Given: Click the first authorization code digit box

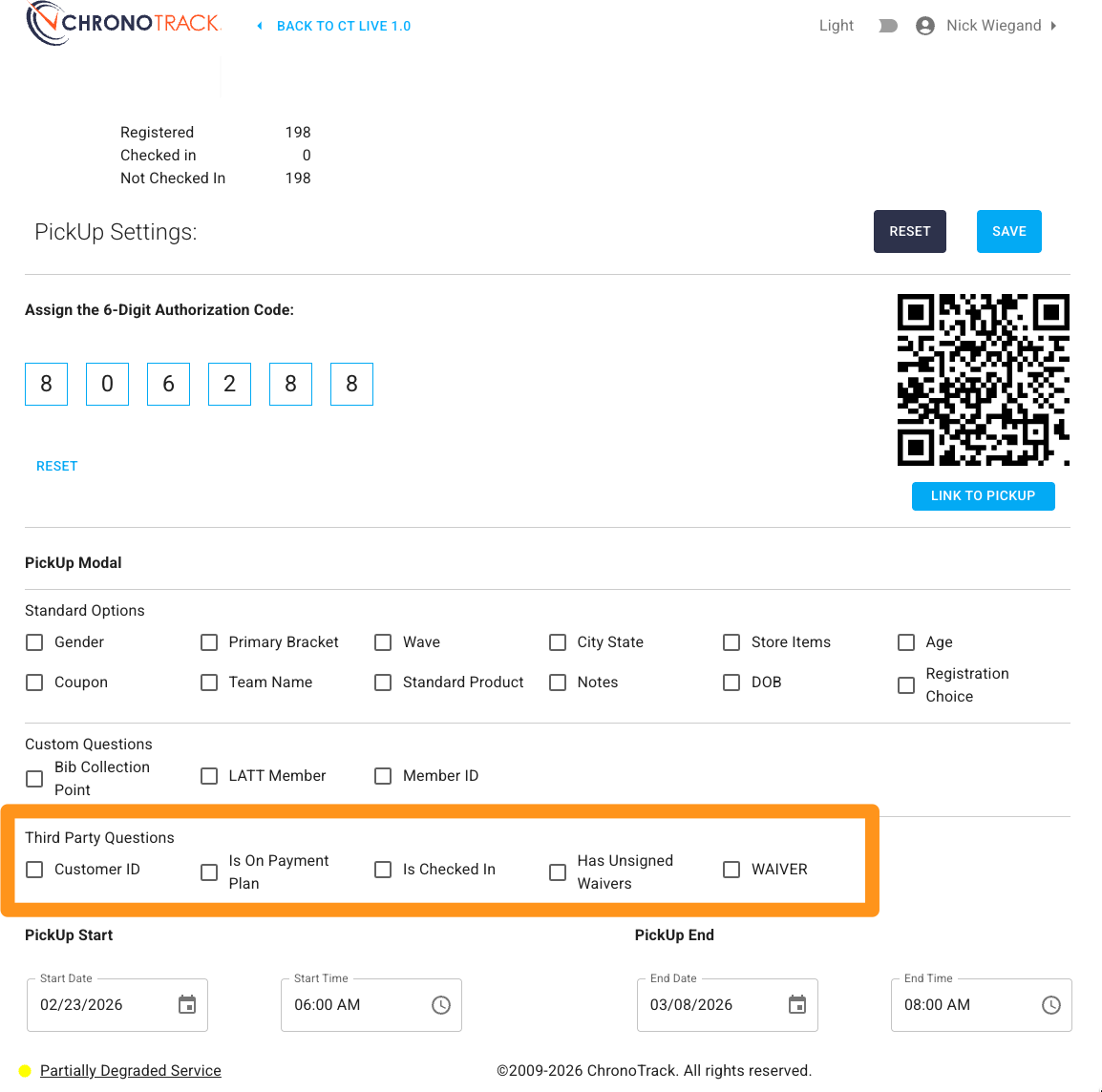Looking at the screenshot, I should 46,384.
